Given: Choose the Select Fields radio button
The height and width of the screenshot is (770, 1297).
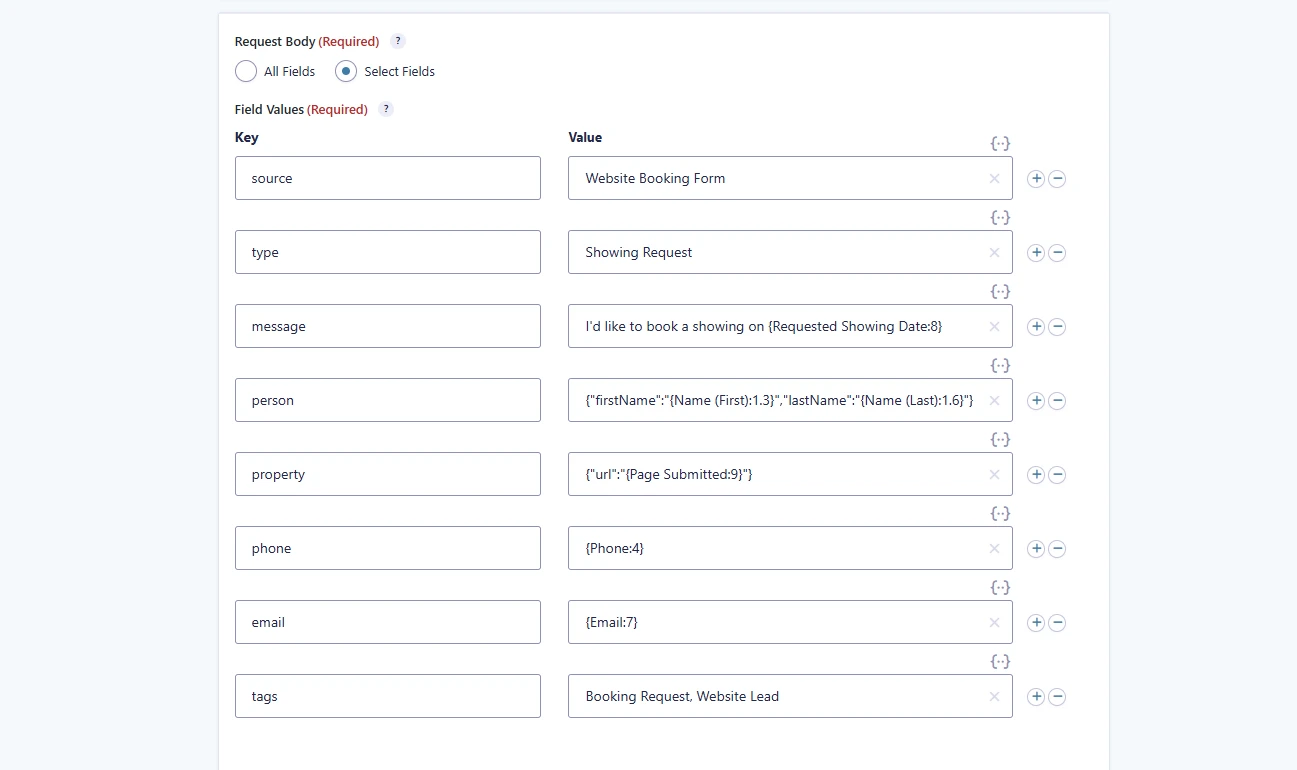Looking at the screenshot, I should (x=346, y=71).
